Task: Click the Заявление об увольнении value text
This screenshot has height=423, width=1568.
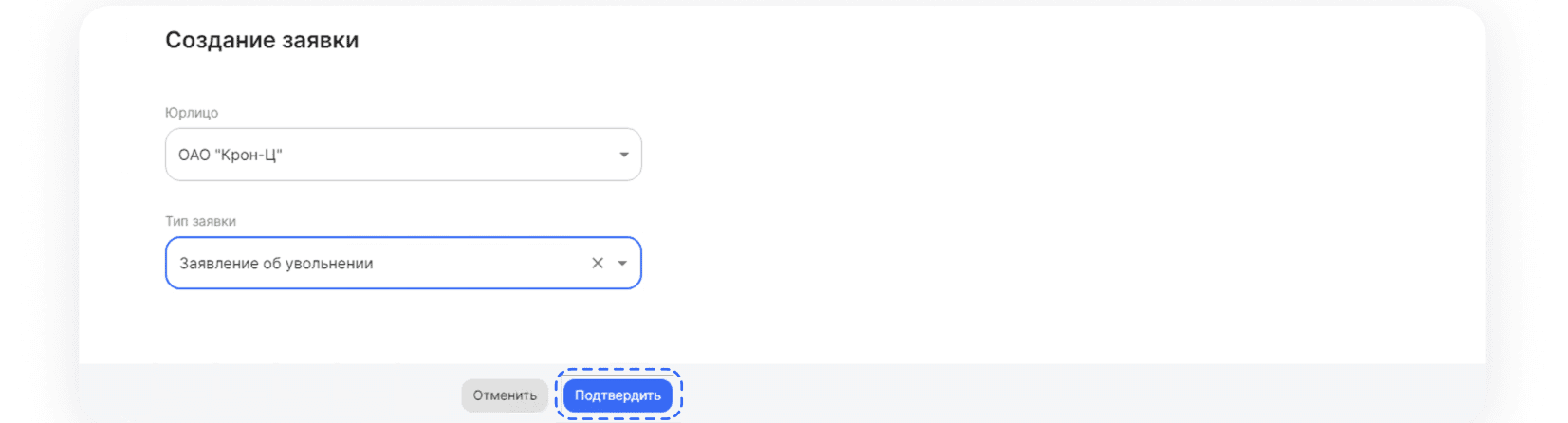Action: point(276,264)
